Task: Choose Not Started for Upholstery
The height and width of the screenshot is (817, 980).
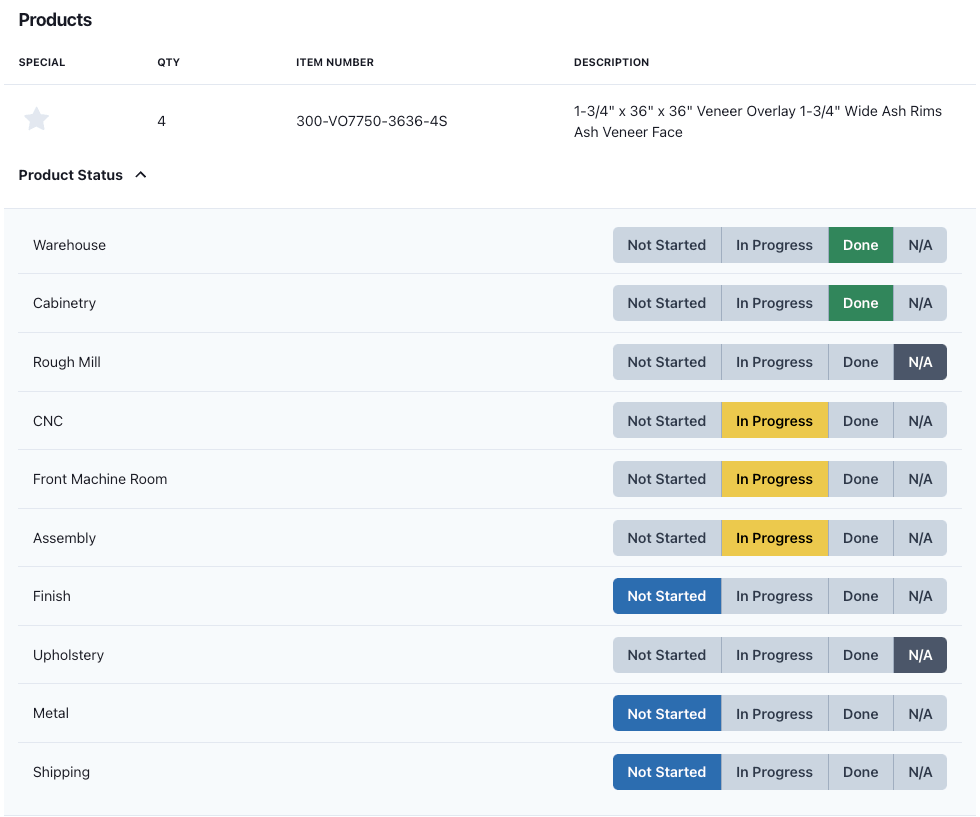Action: coord(667,655)
